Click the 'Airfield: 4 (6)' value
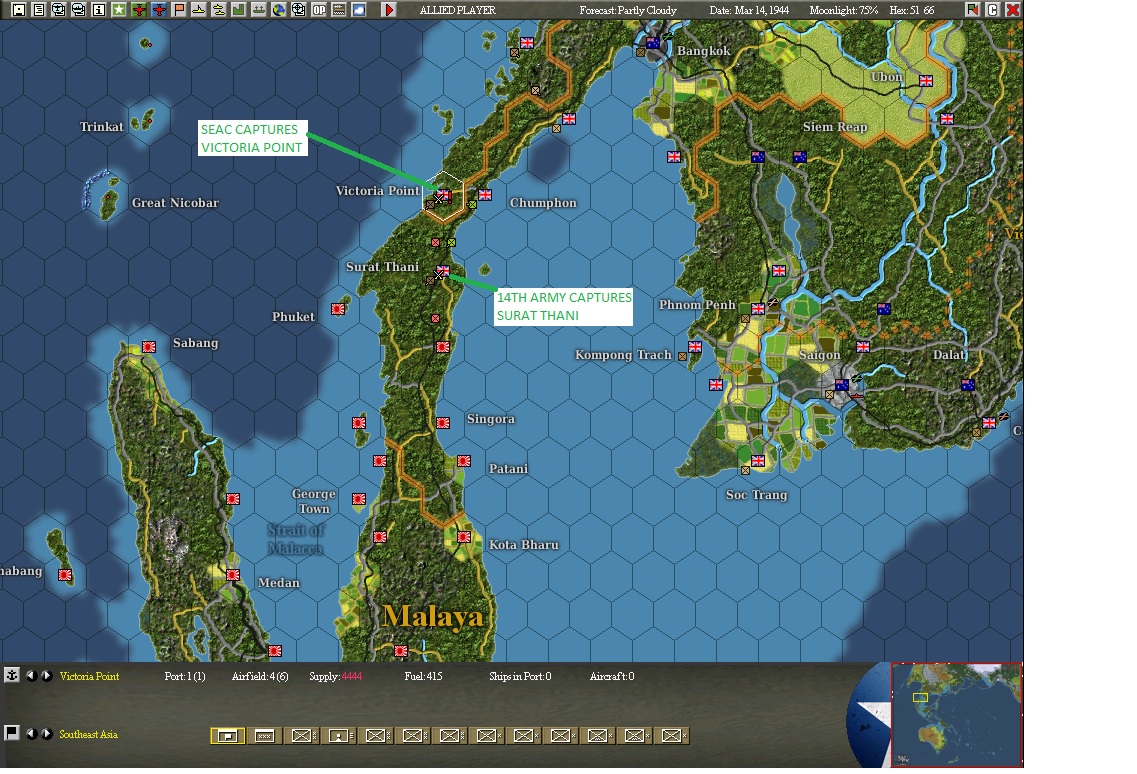The image size is (1137, 774). [x=260, y=676]
